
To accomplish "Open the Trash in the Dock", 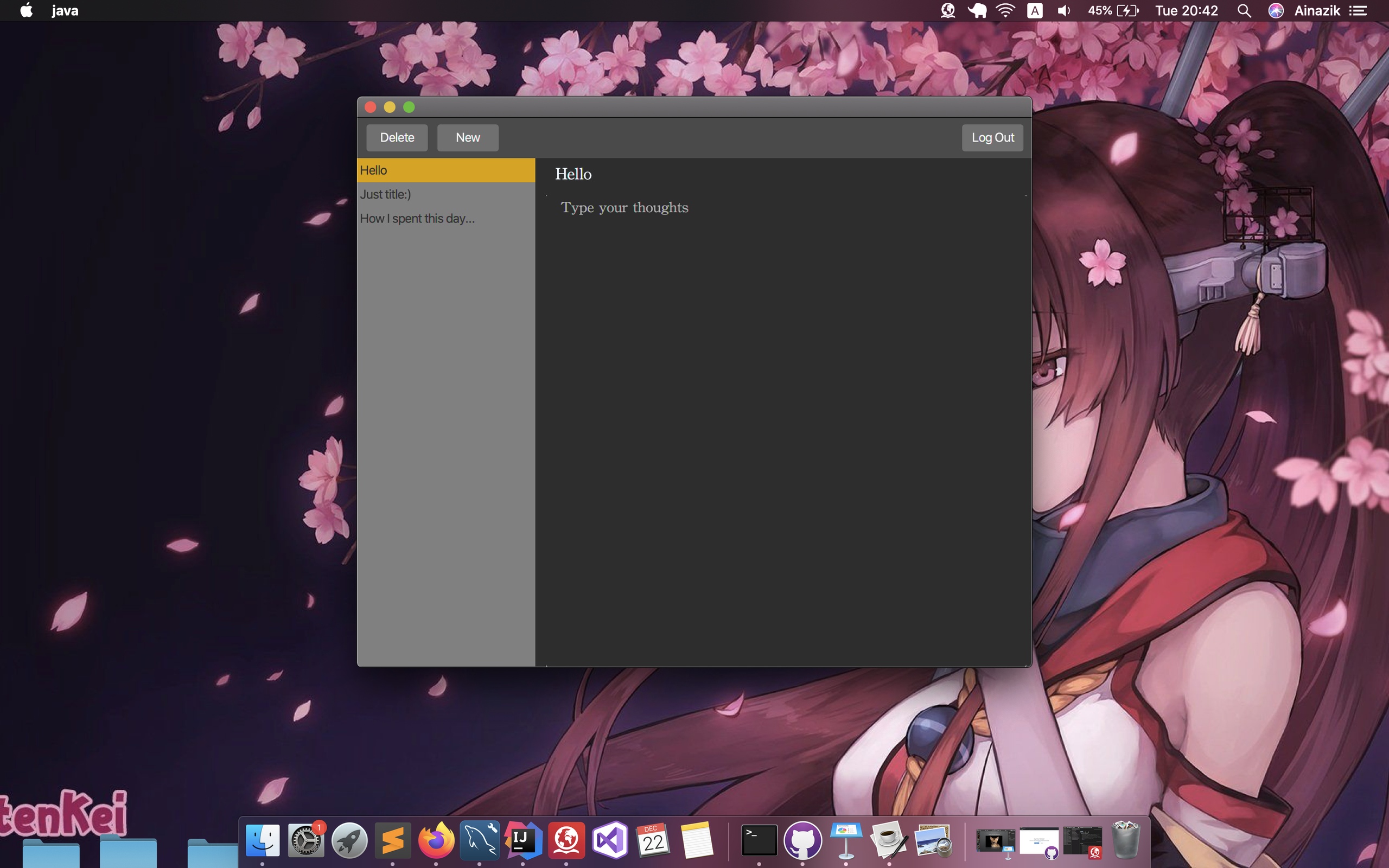I will pyautogui.click(x=1125, y=841).
